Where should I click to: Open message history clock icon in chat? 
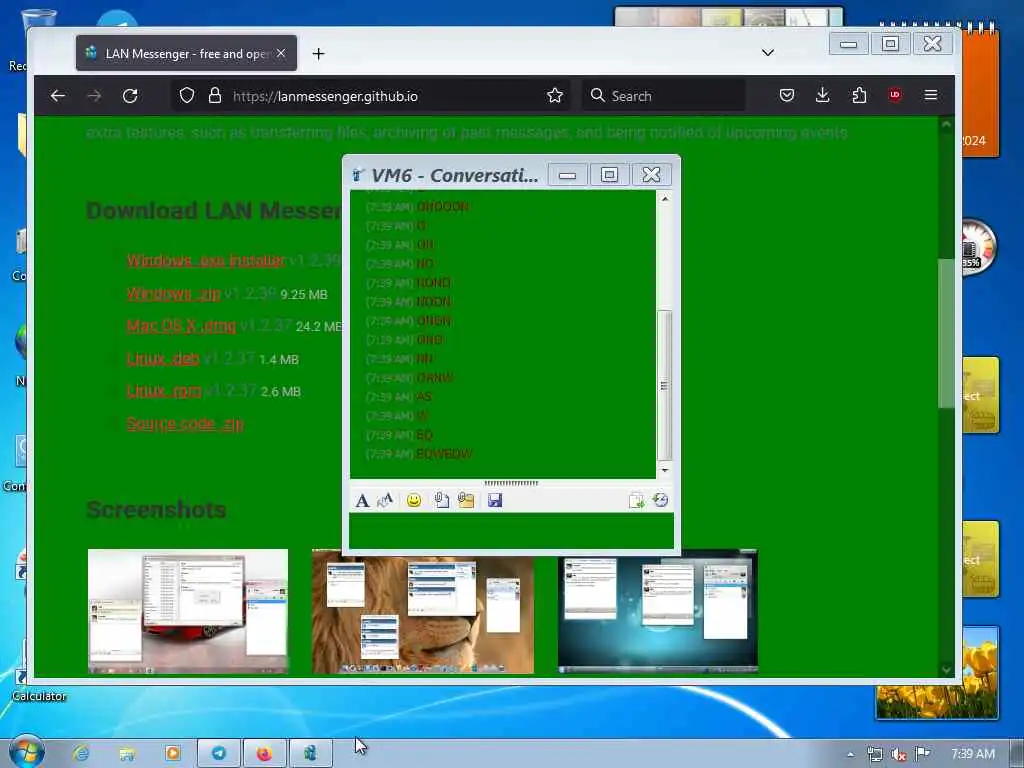[660, 500]
